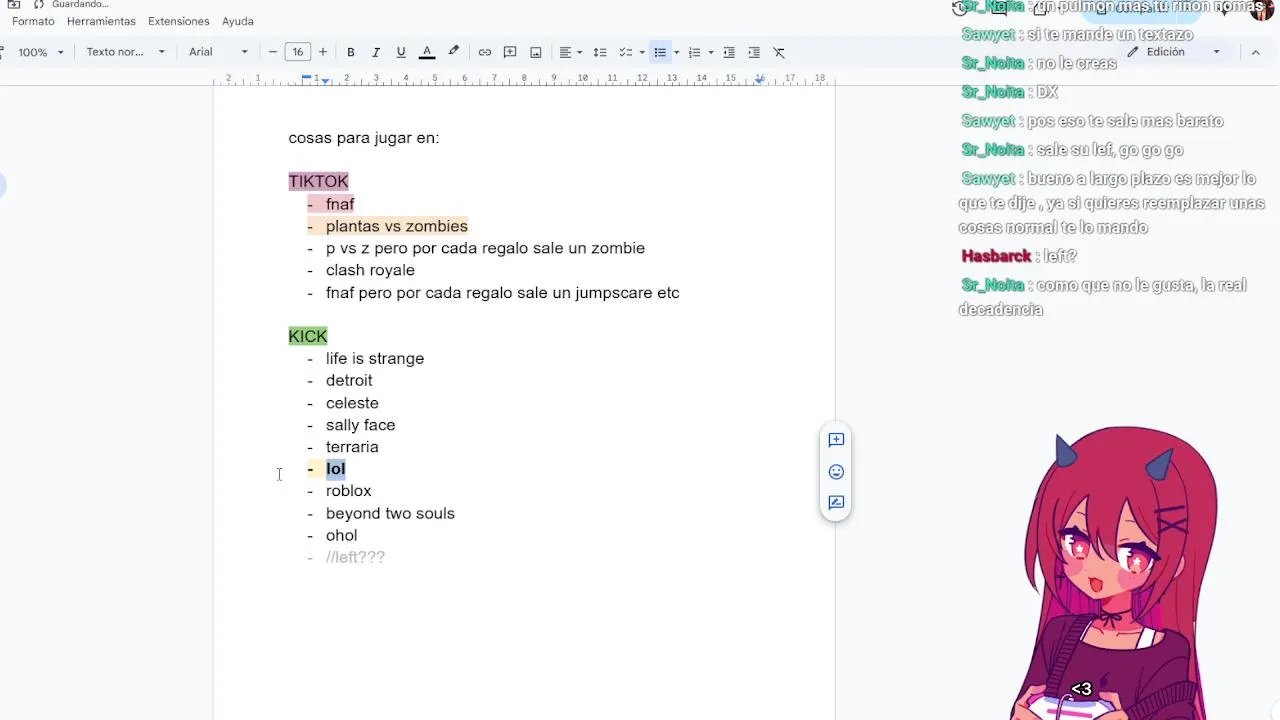Toggle underline formatting
Screen dimensions: 1280x720
tap(401, 52)
